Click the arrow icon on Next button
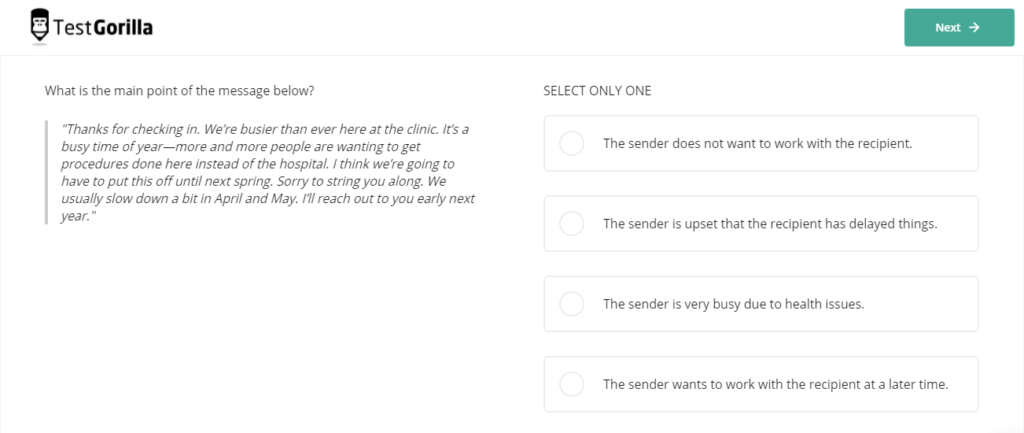Image resolution: width=1024 pixels, height=433 pixels. pos(974,28)
